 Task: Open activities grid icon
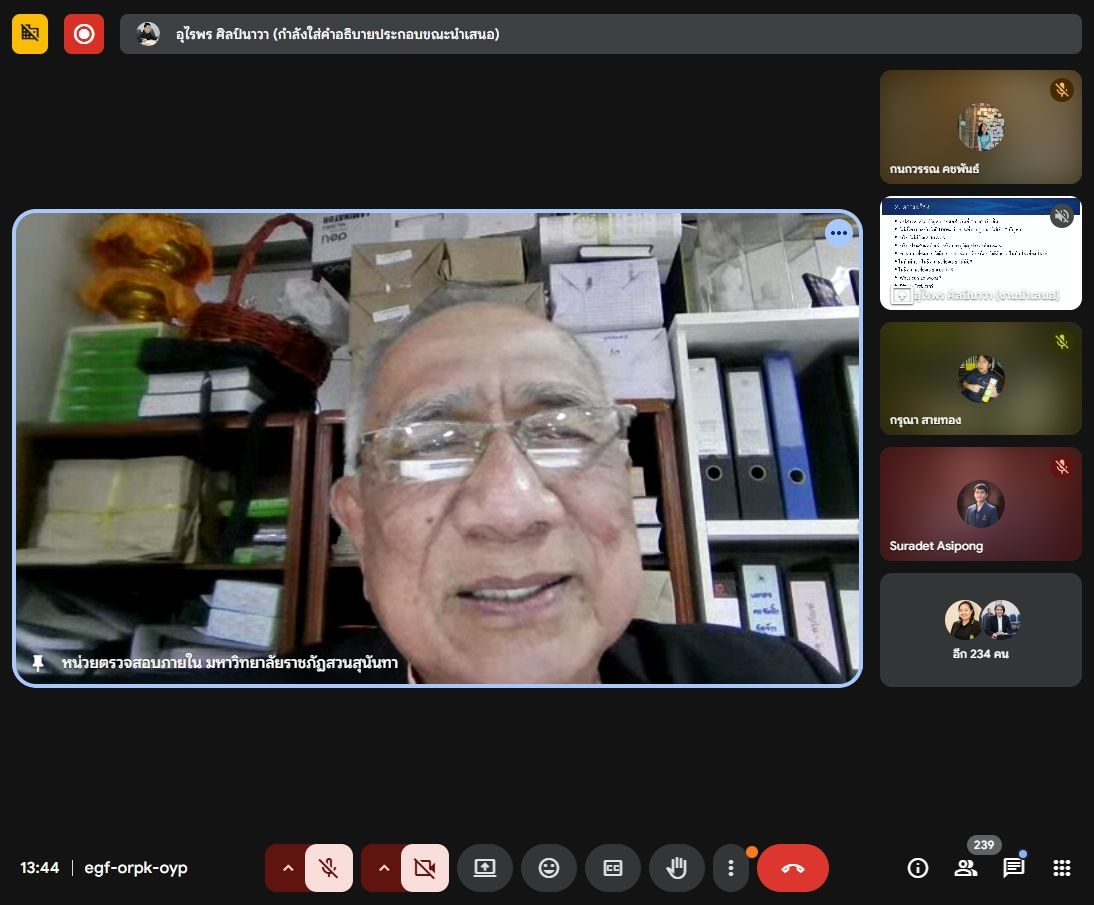(1062, 868)
